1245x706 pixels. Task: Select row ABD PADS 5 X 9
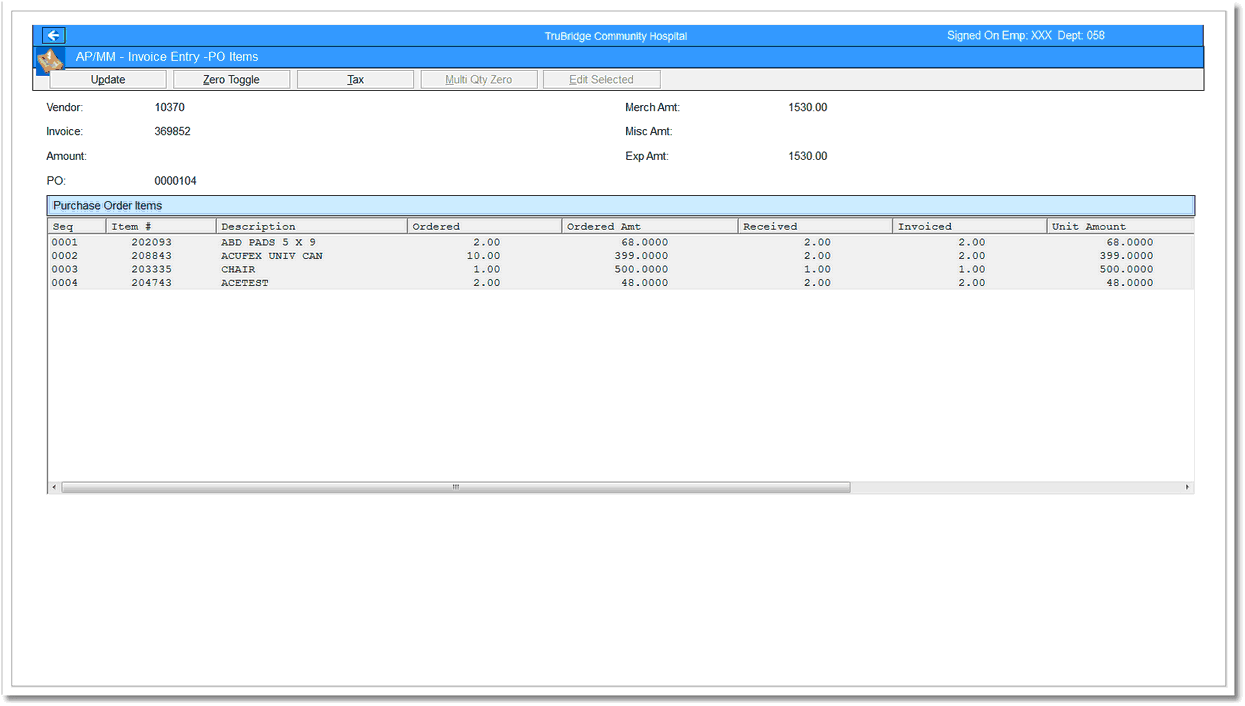click(620, 242)
